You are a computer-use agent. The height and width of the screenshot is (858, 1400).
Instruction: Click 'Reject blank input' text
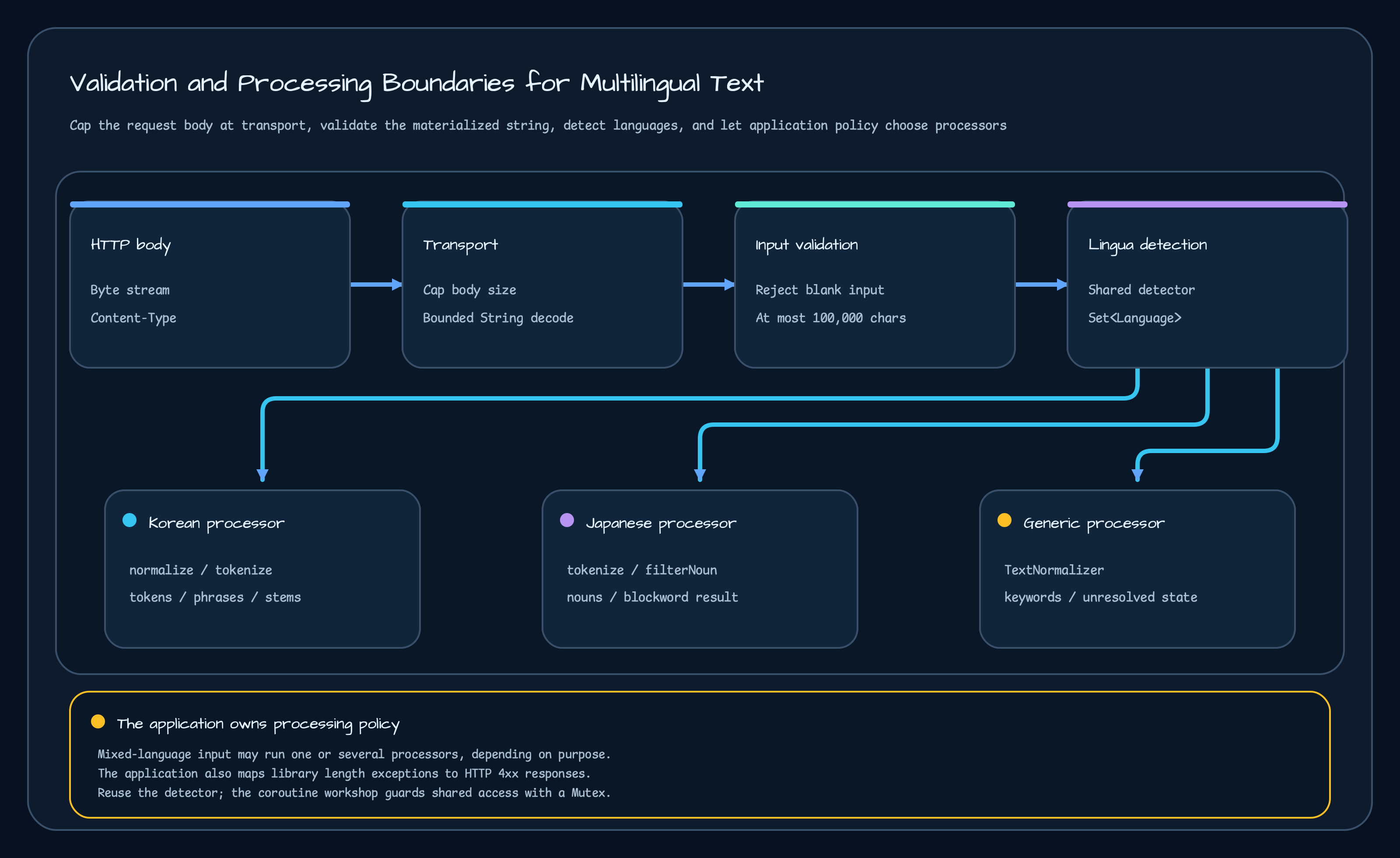[x=819, y=290]
